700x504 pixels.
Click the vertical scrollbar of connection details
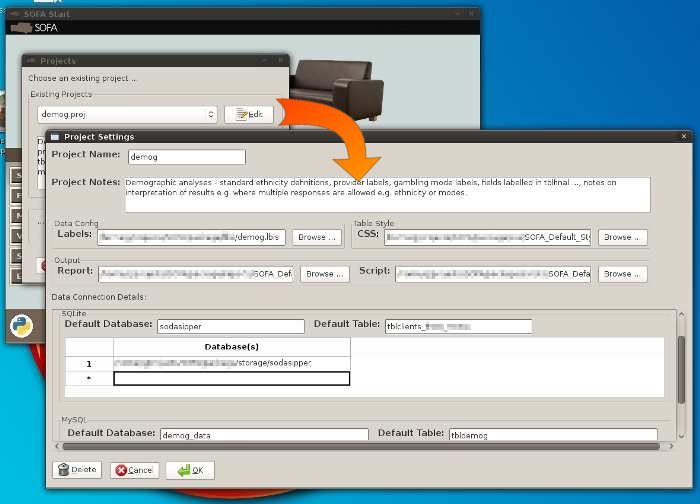[x=681, y=370]
